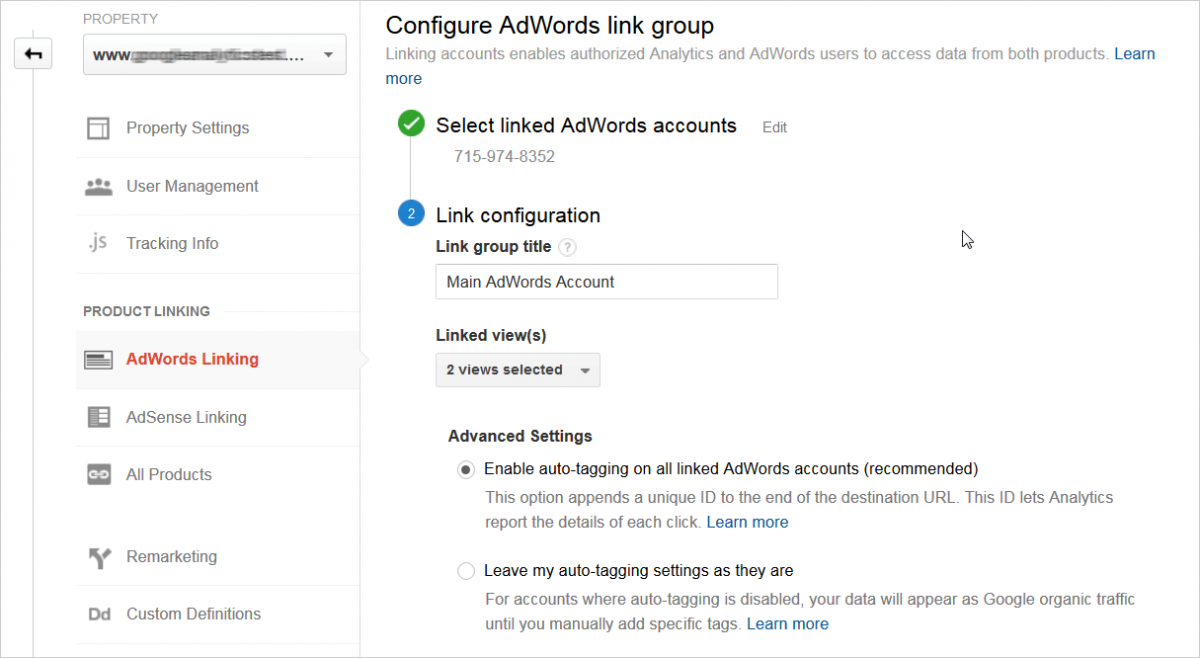Screen dimensions: 1200x658
Task: Click the Configure AdWords link group title
Action: [x=550, y=25]
